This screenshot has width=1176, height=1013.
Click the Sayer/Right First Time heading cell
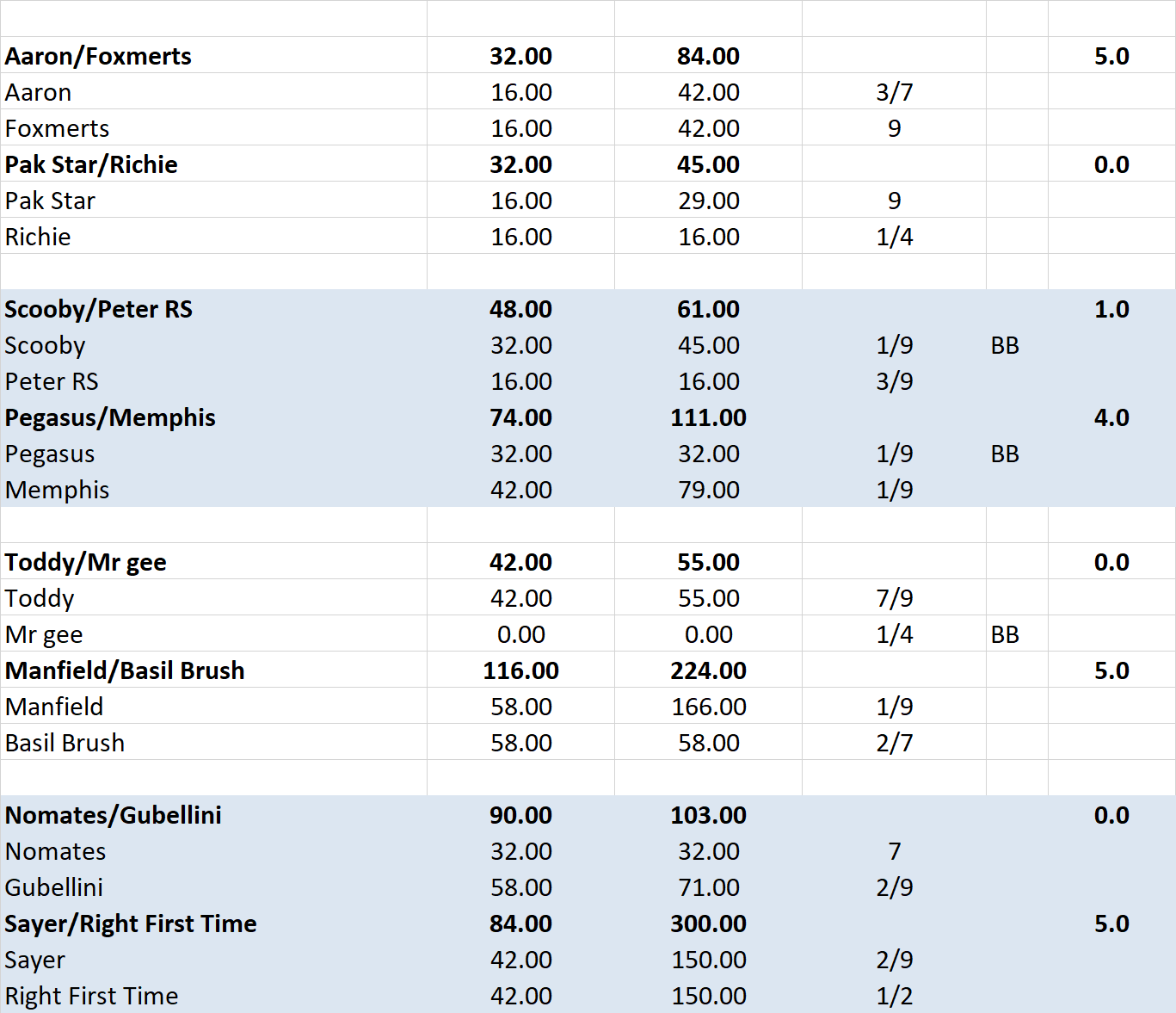[x=131, y=923]
